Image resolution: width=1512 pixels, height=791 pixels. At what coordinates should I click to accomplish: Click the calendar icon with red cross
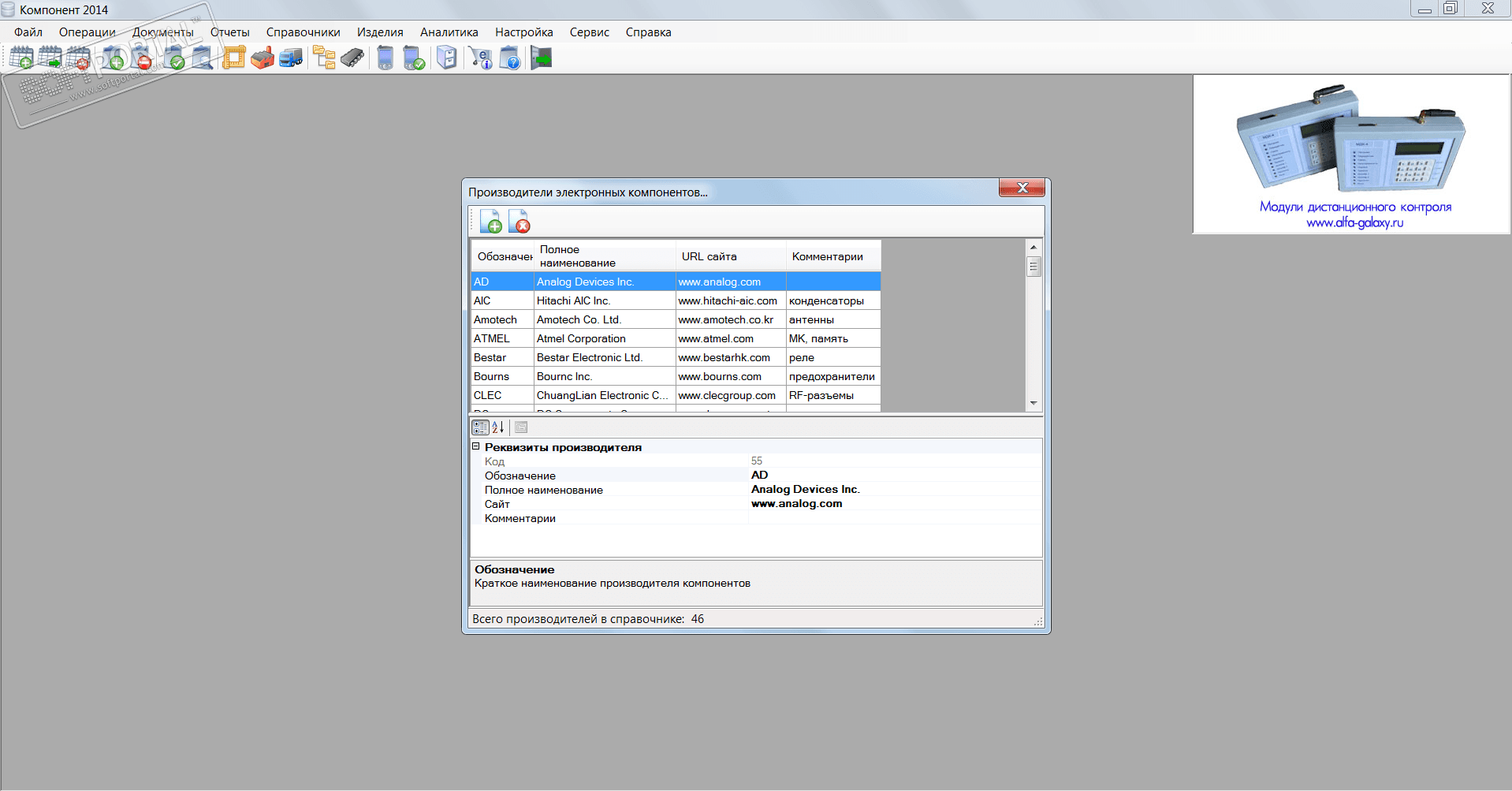pos(78,58)
